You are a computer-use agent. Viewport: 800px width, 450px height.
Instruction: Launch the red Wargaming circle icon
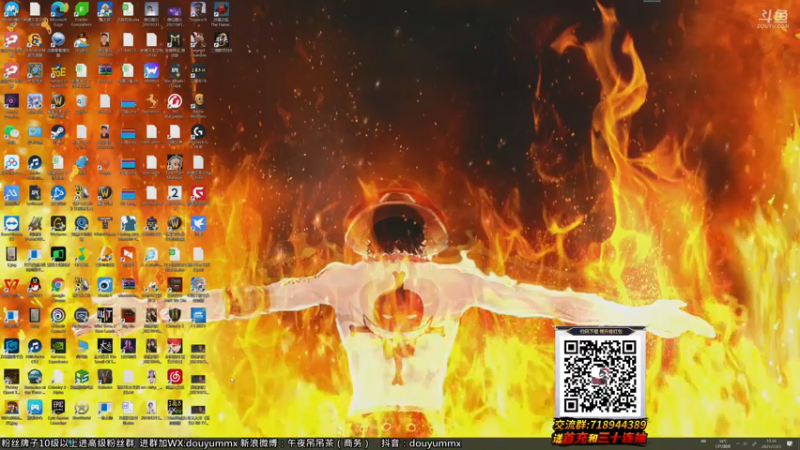[174, 102]
